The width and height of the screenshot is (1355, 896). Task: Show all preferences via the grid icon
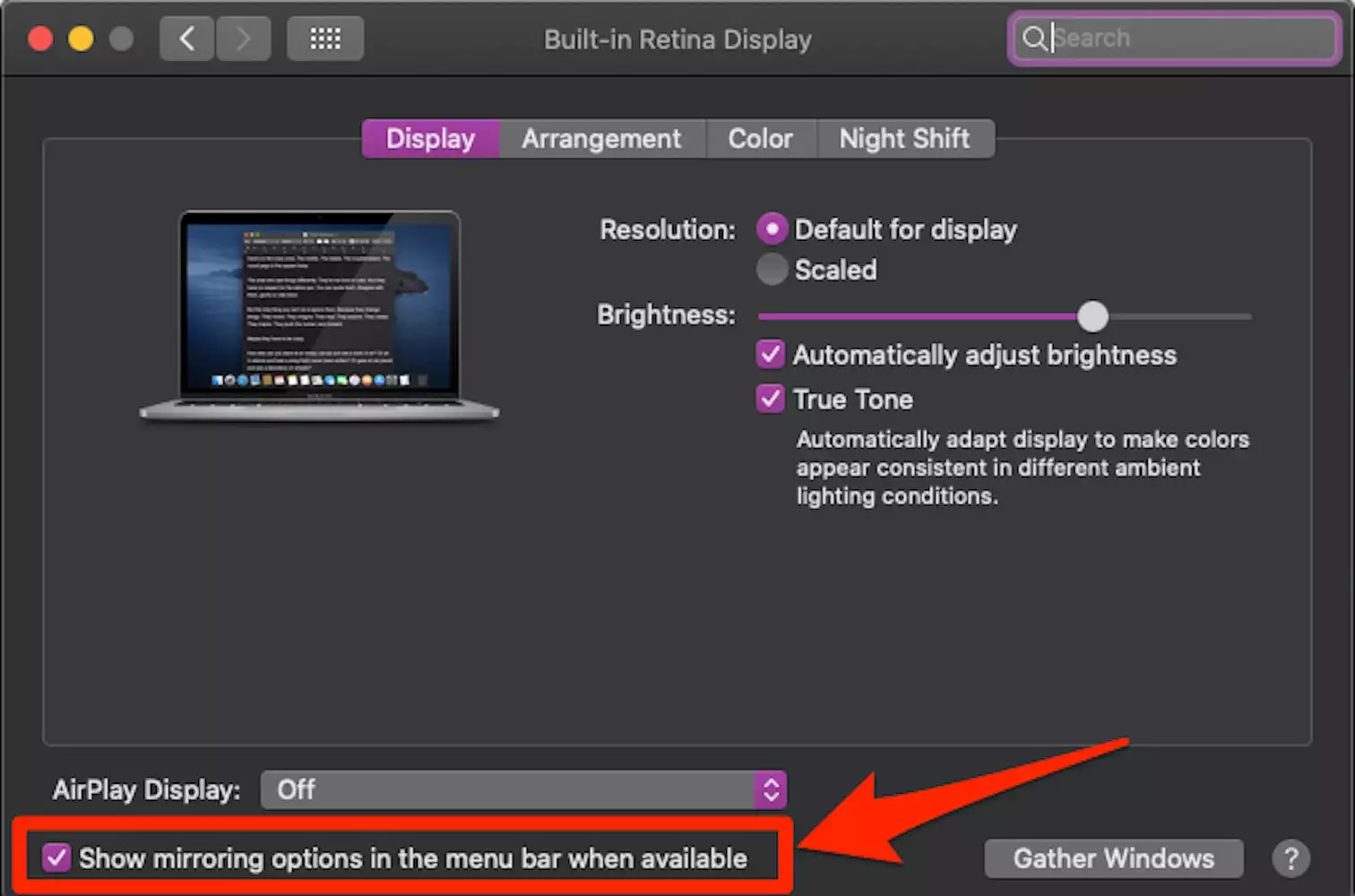tap(324, 39)
